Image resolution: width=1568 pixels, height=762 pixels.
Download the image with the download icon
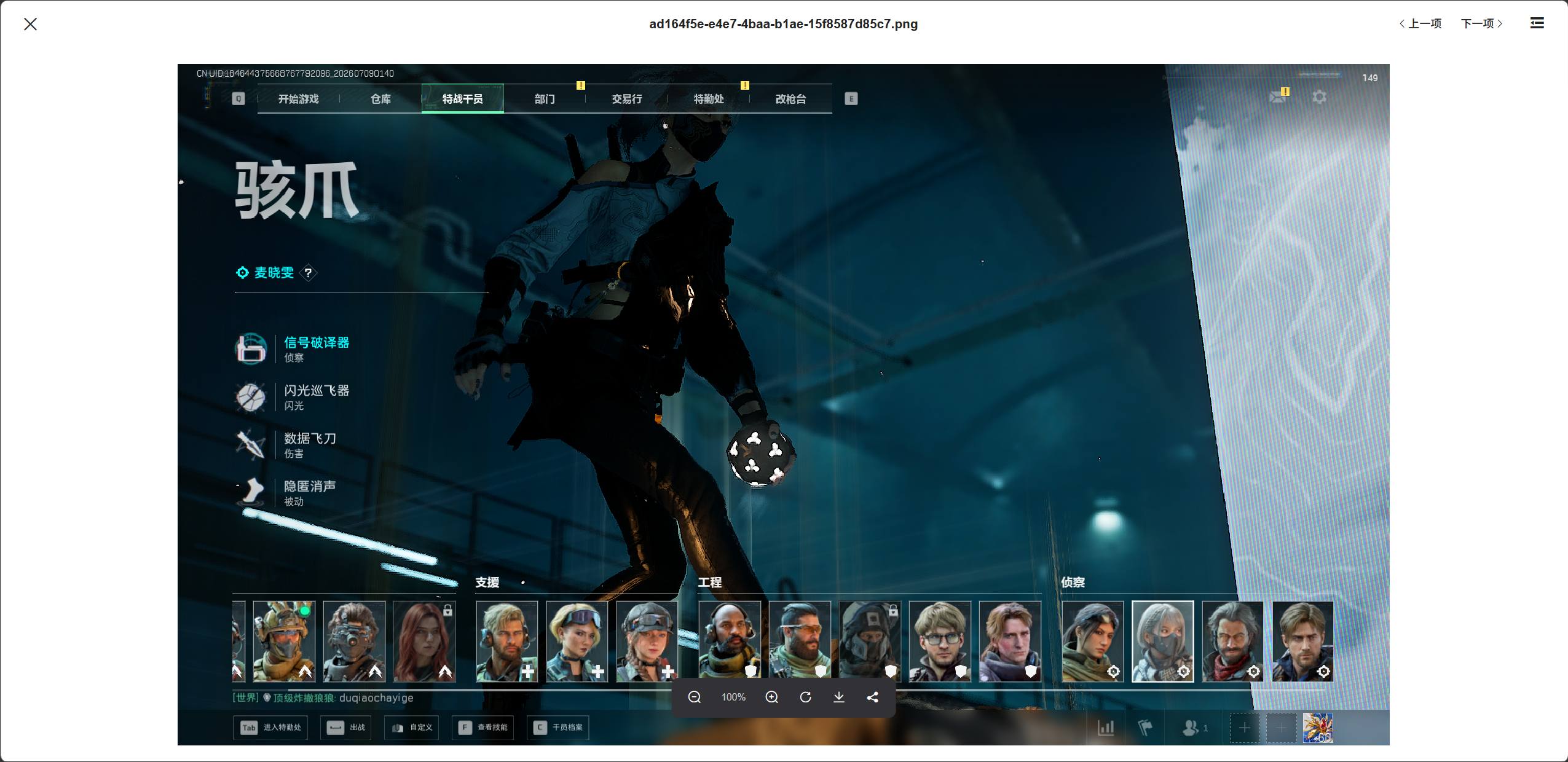click(838, 697)
